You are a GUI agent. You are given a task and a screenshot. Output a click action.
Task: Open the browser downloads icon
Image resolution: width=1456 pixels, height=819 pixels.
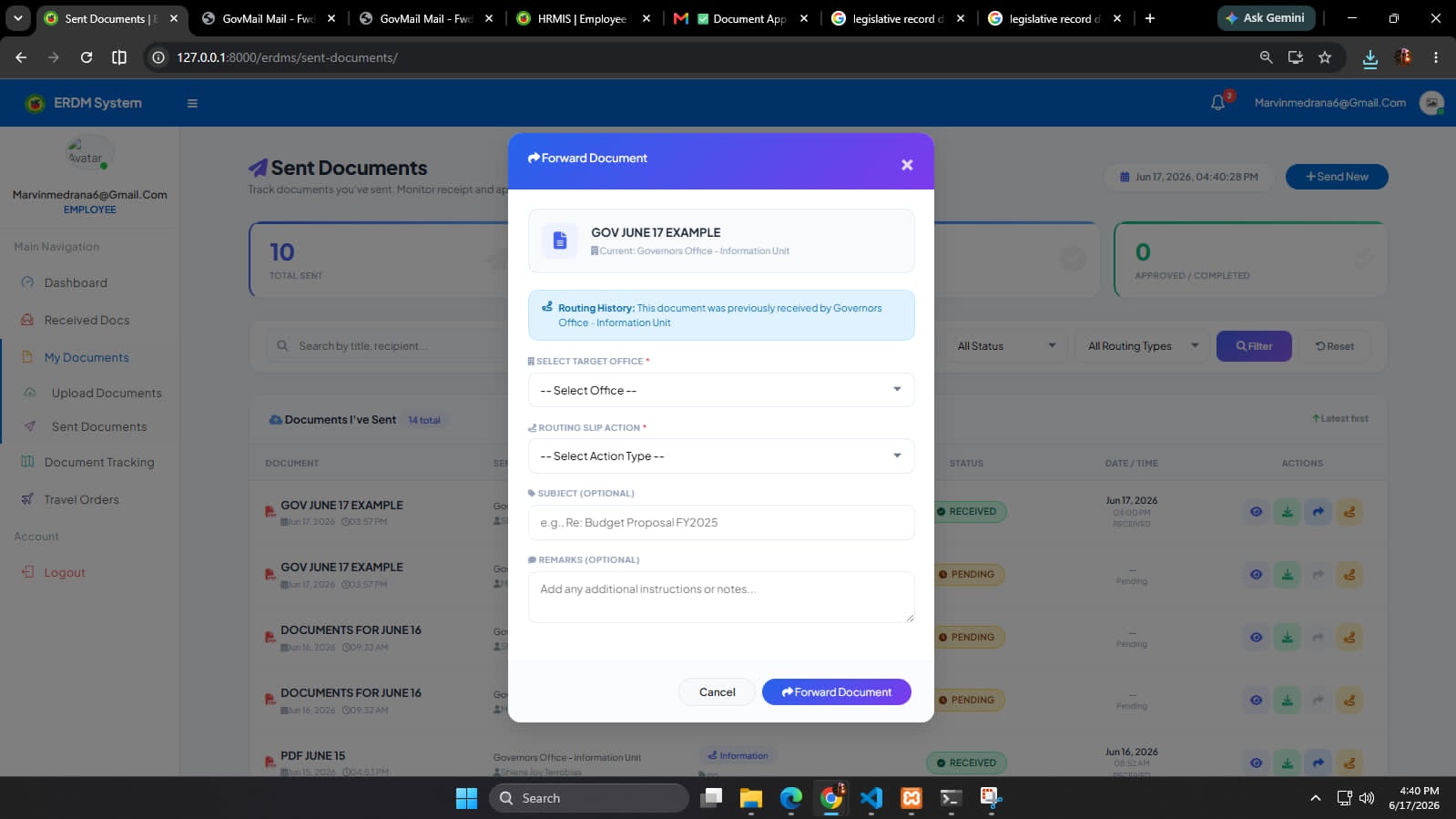click(1369, 57)
